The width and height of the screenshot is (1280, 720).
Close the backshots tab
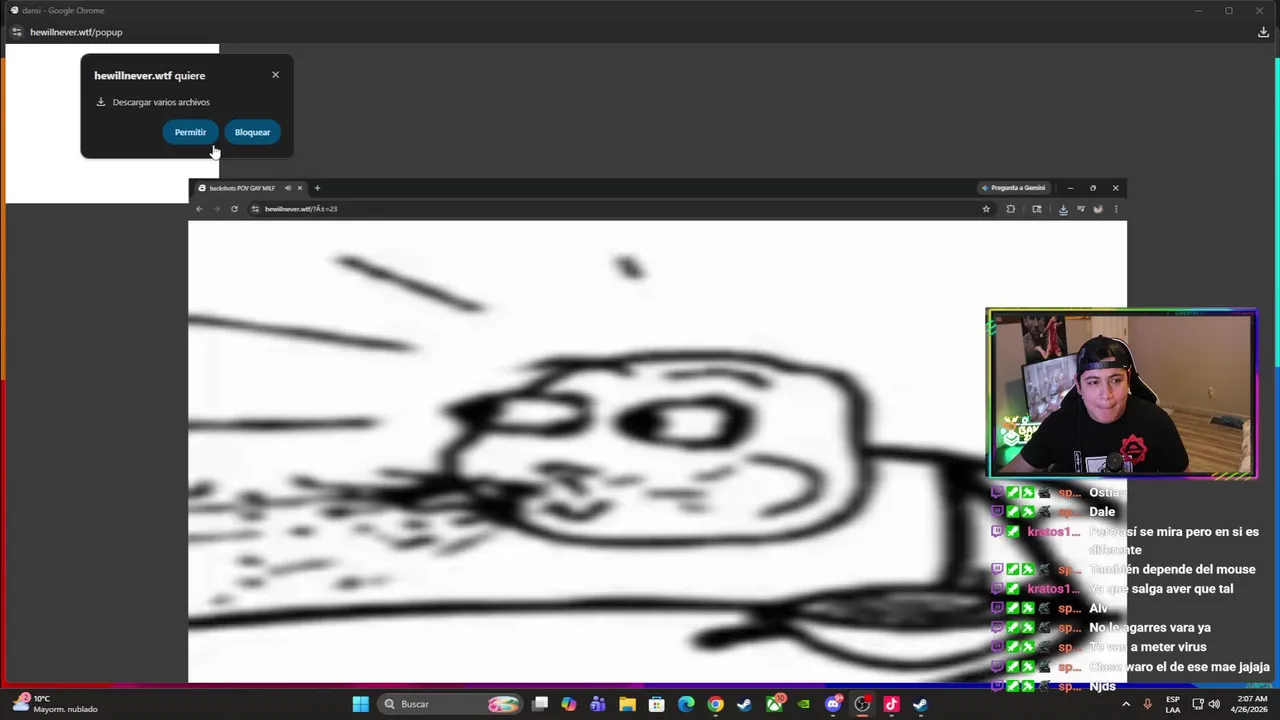pos(299,188)
